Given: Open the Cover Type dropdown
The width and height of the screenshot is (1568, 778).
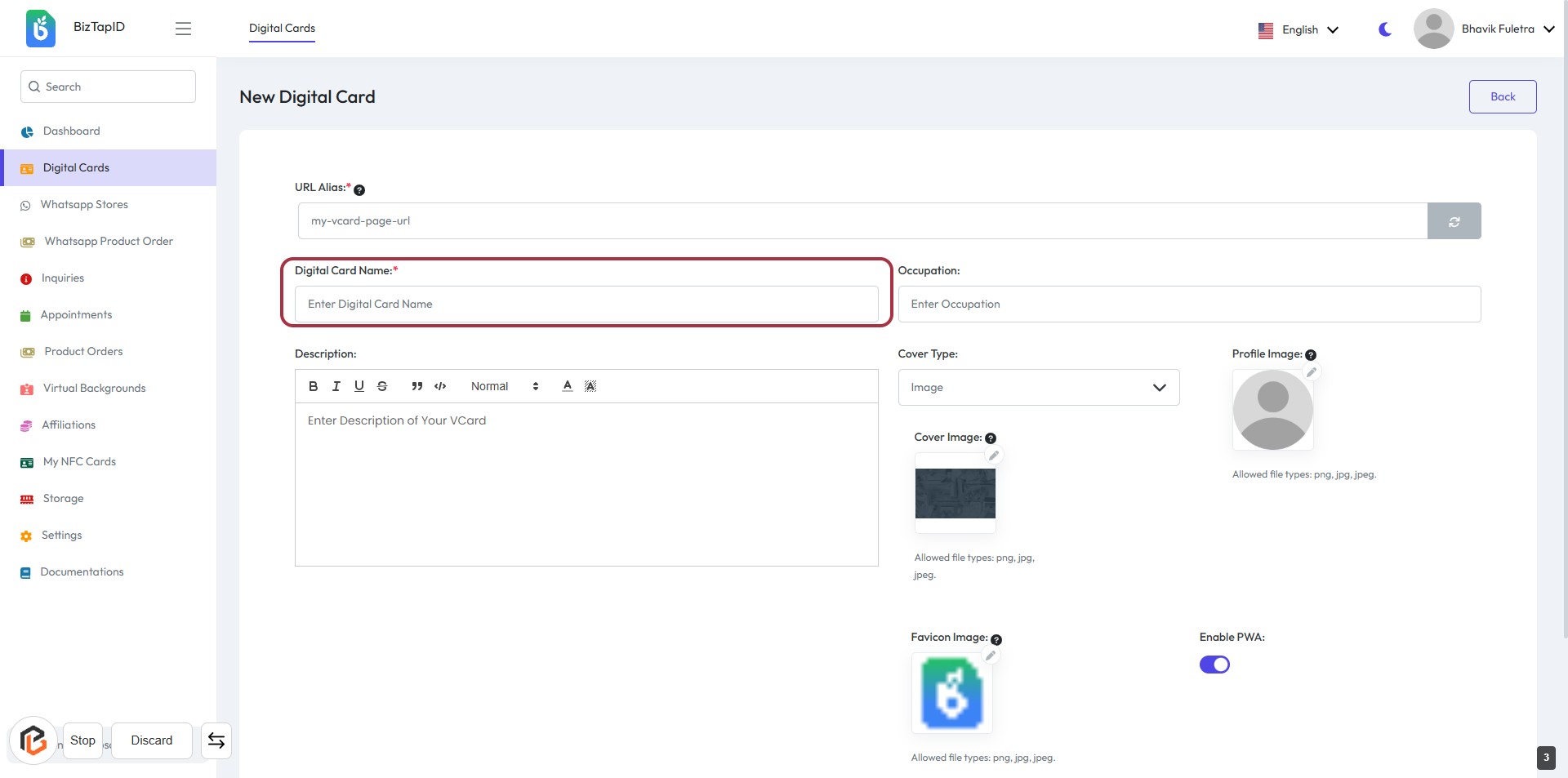Looking at the screenshot, I should coord(1038,388).
